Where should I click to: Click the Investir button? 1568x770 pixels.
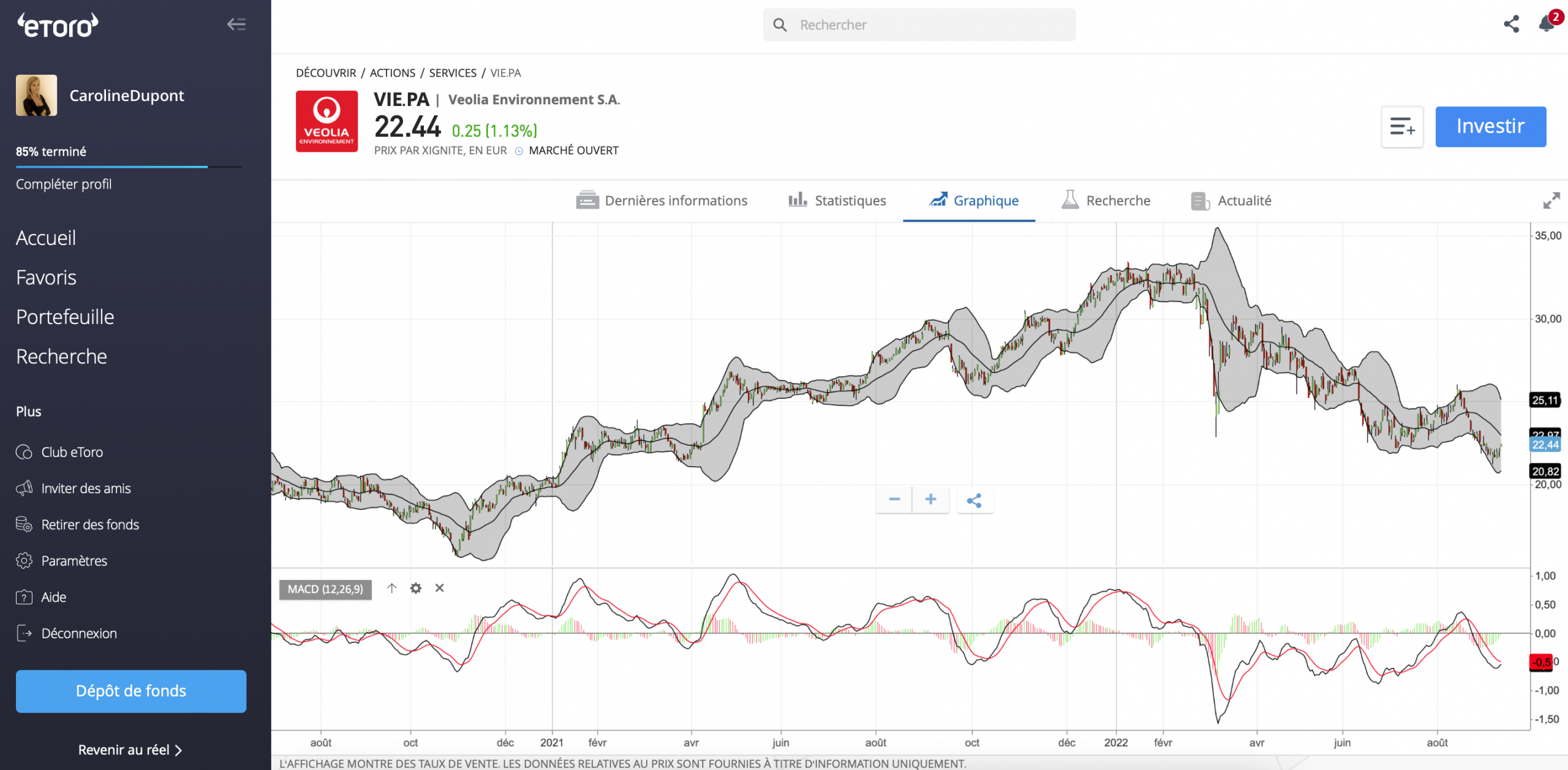pos(1490,127)
